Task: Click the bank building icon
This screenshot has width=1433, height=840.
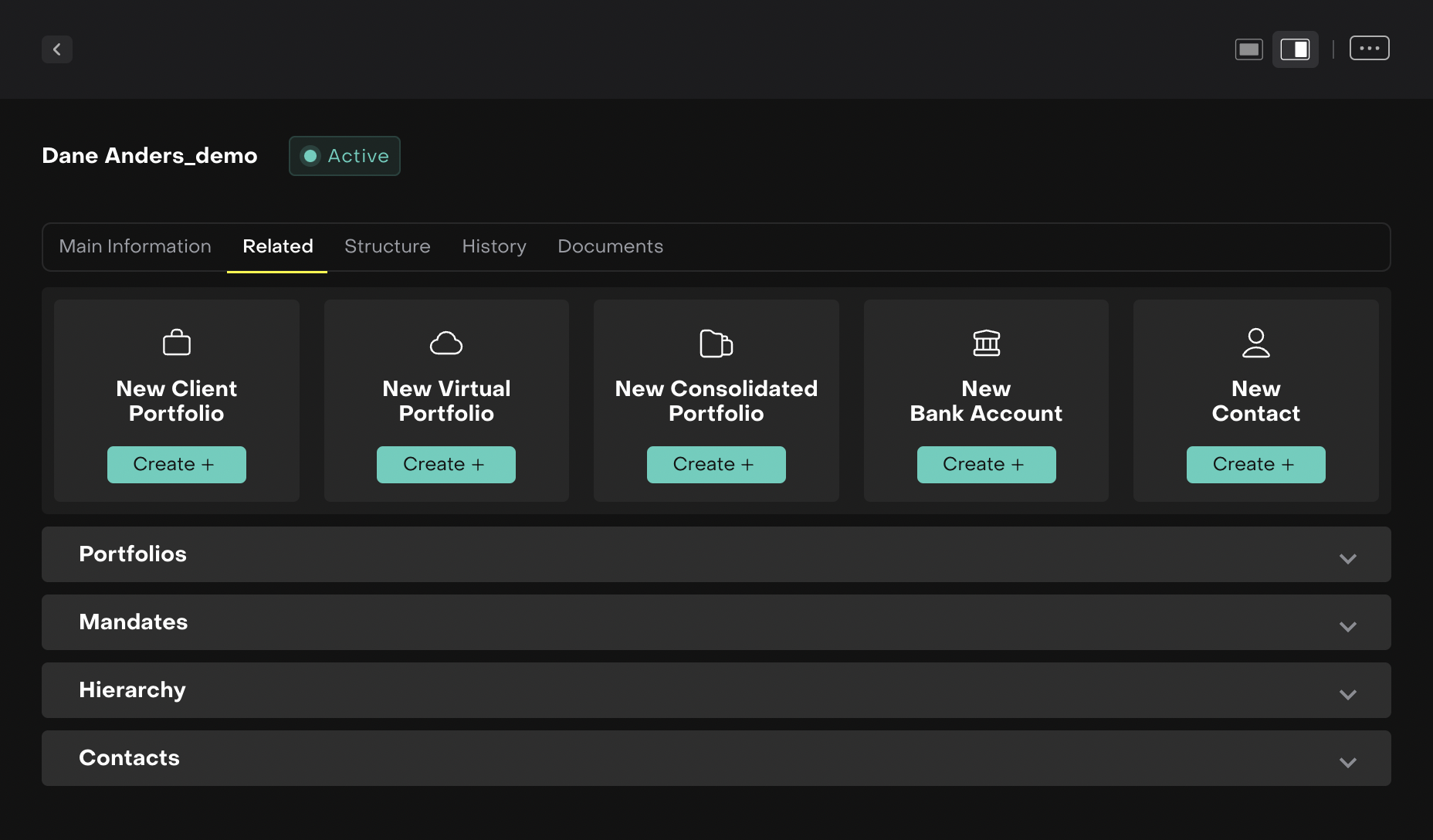Action: (x=986, y=343)
